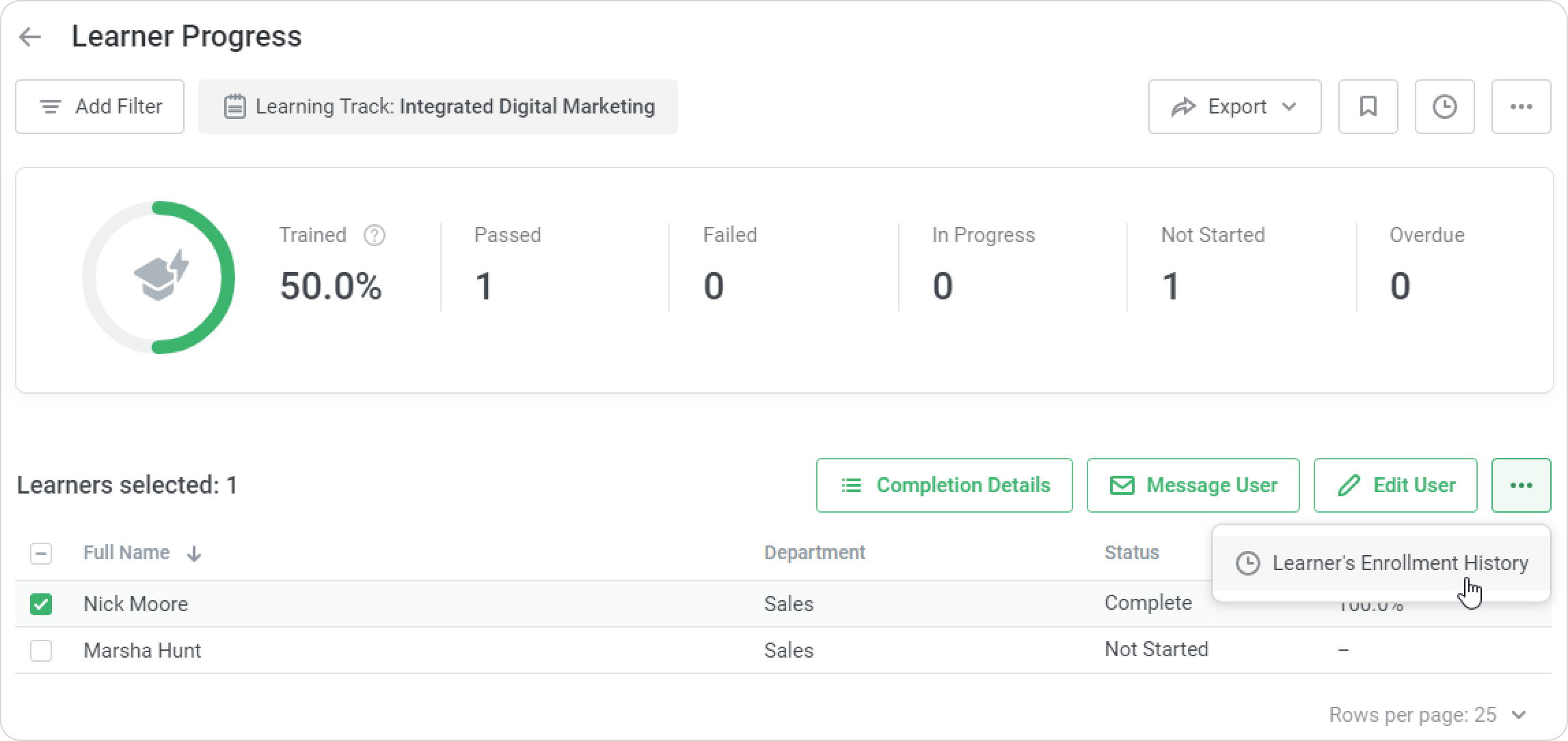Click the back arrow beside Learner Progress
Viewport: 1568px width, 741px height.
pos(31,37)
